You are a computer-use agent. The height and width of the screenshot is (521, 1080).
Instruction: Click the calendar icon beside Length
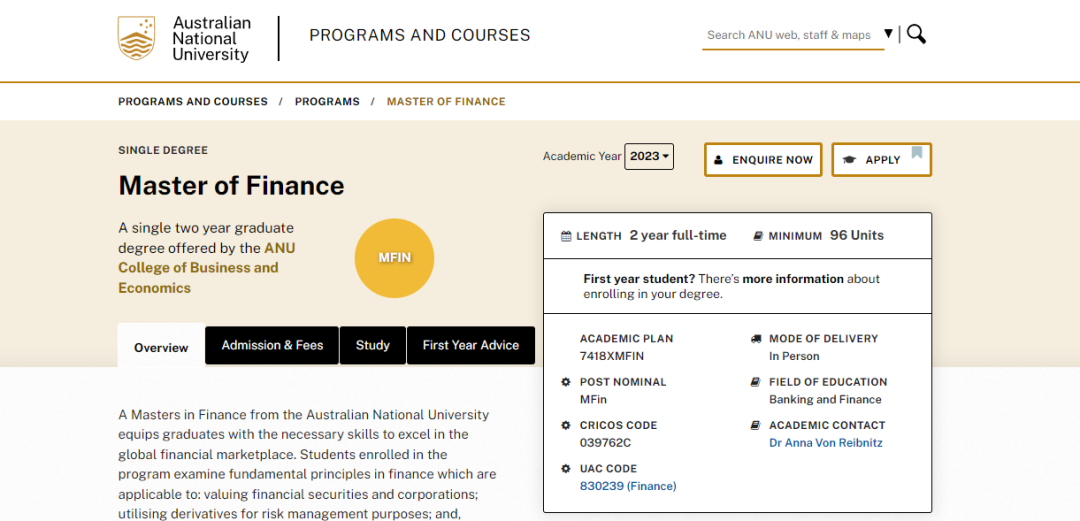566,236
